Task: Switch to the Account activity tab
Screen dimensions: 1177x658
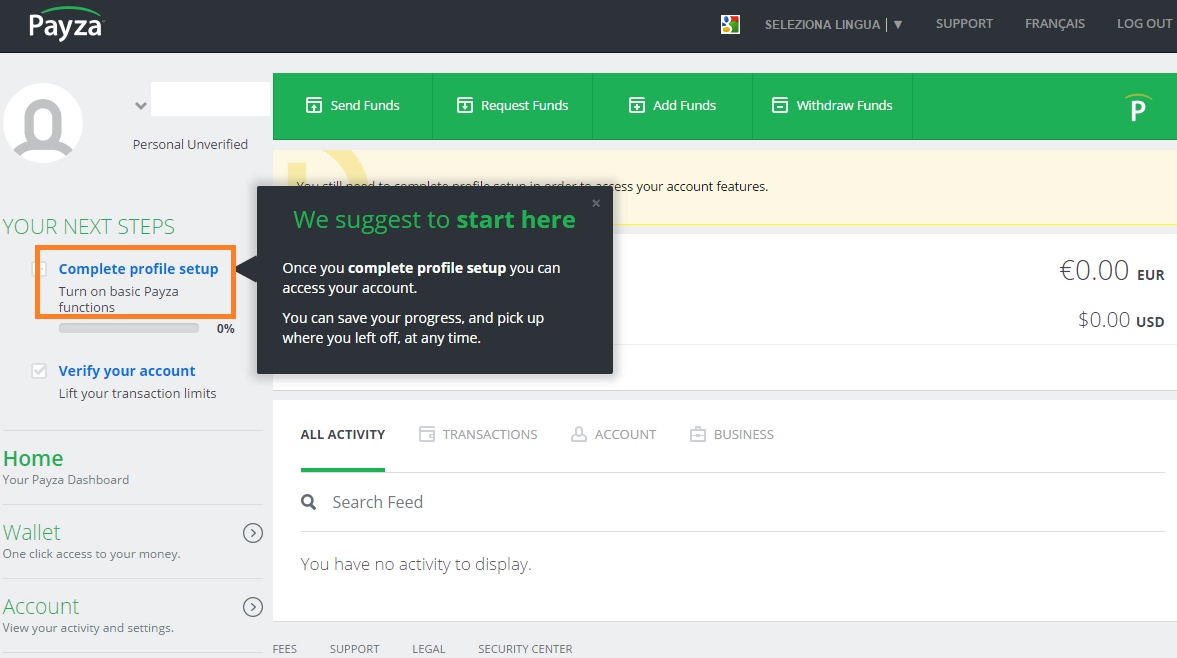Action: click(625, 434)
